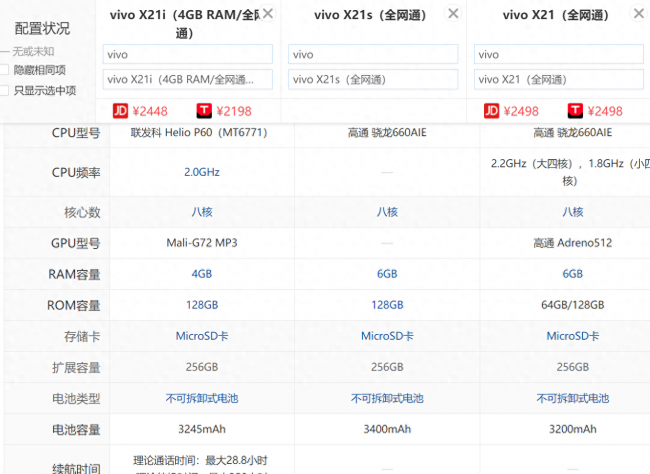Click the CPU频率 row label
The width and height of the screenshot is (650, 474).
click(76, 173)
